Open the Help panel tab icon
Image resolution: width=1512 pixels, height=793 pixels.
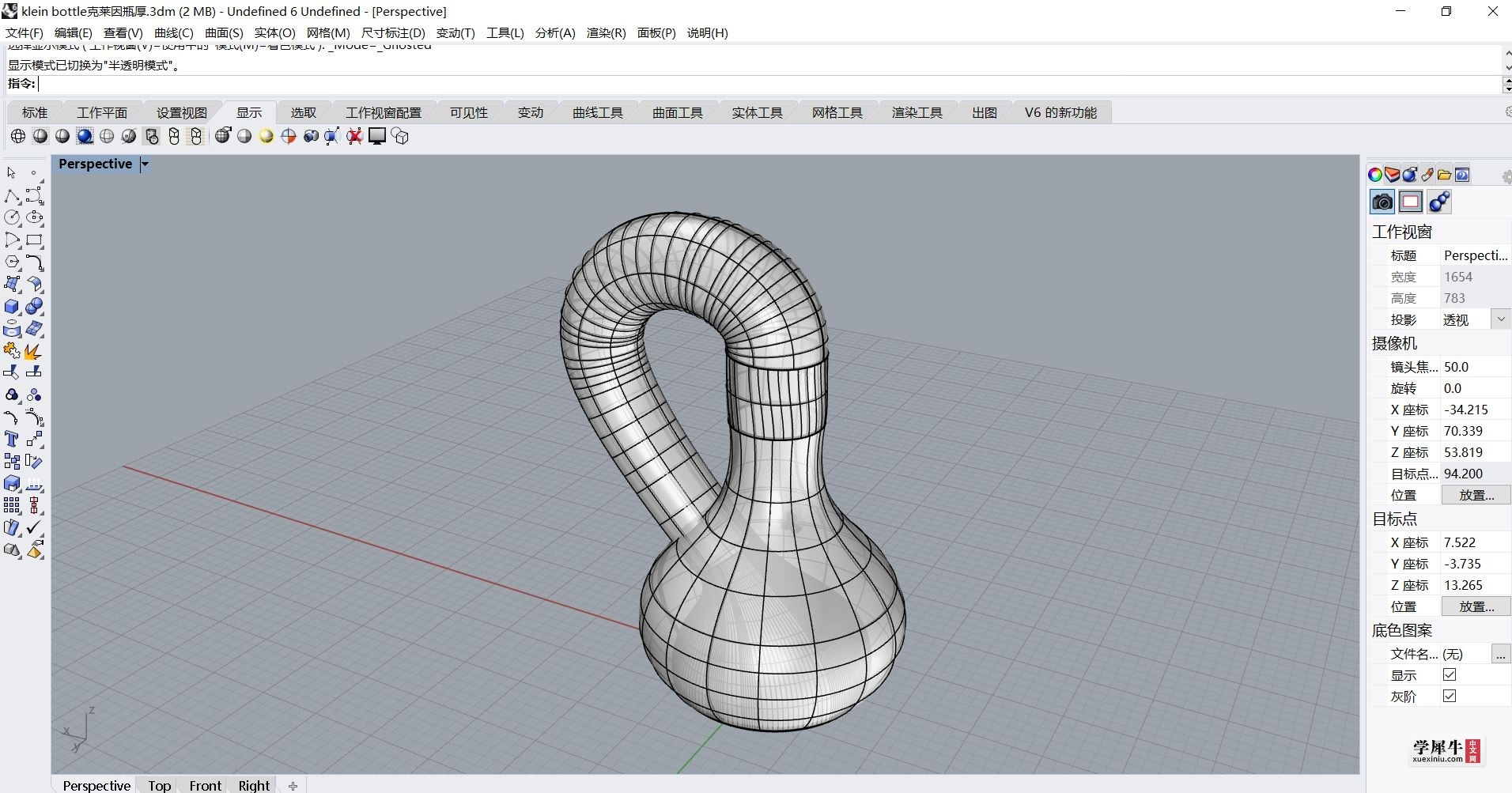coord(1462,175)
